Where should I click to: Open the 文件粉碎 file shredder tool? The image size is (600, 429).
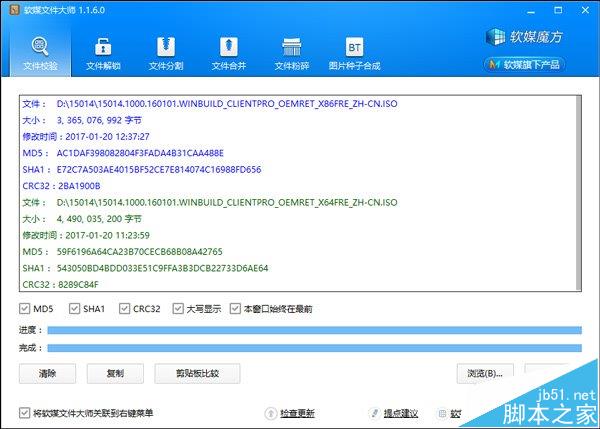click(x=292, y=54)
